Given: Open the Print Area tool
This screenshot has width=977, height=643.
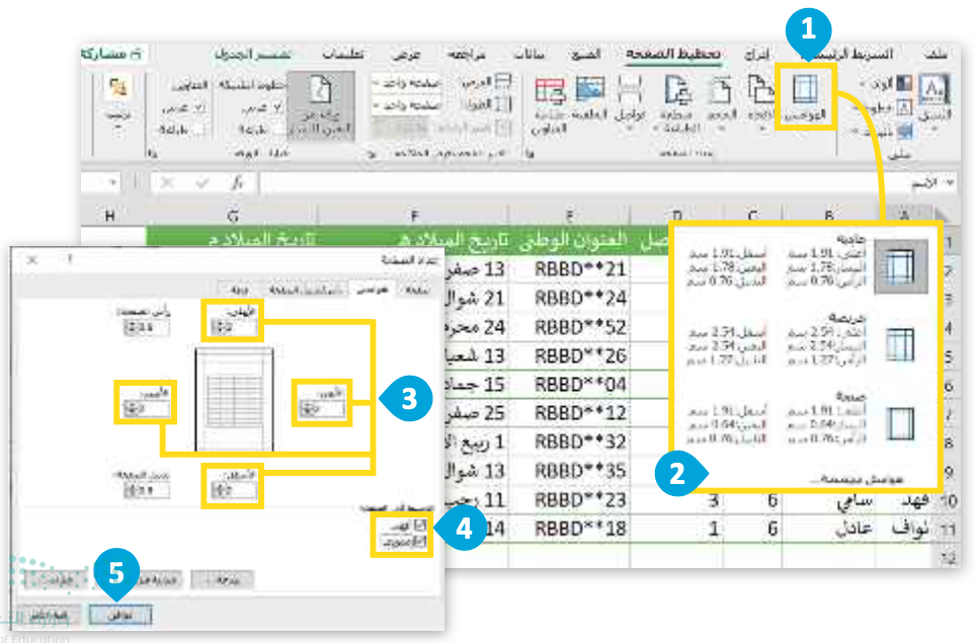Looking at the screenshot, I should pos(677,103).
